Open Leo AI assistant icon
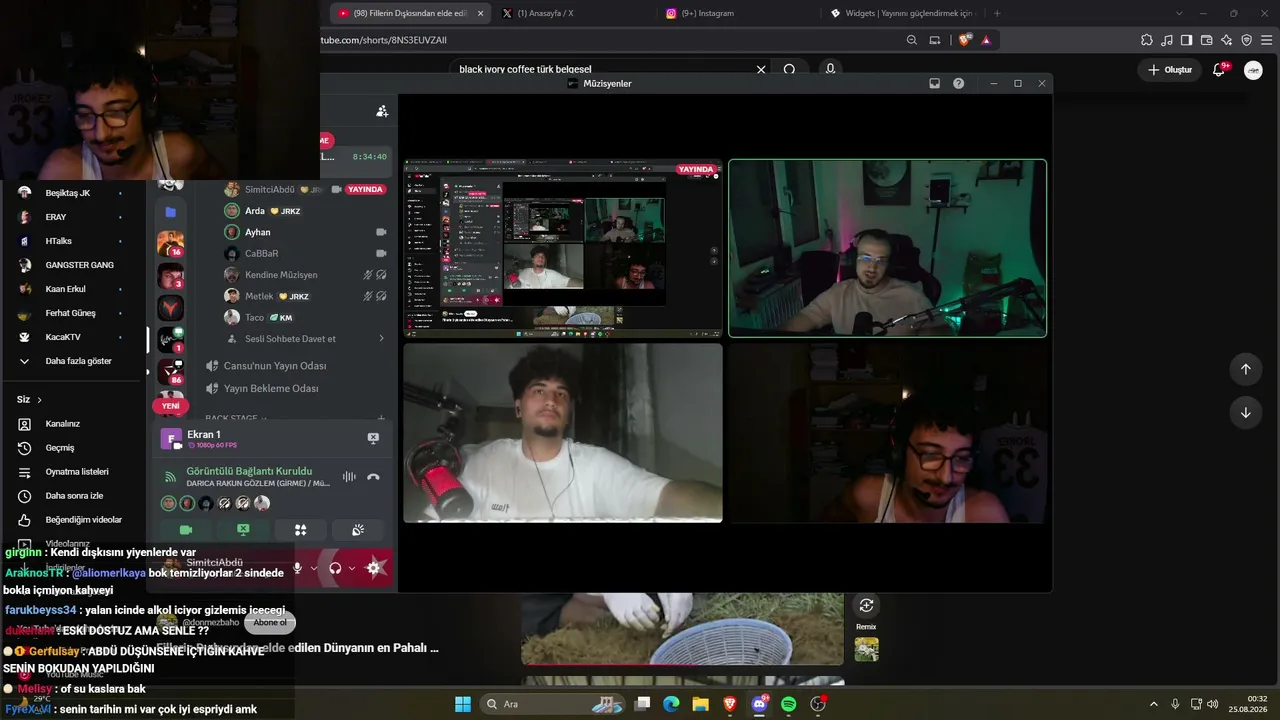1280x720 pixels. coord(1227,40)
